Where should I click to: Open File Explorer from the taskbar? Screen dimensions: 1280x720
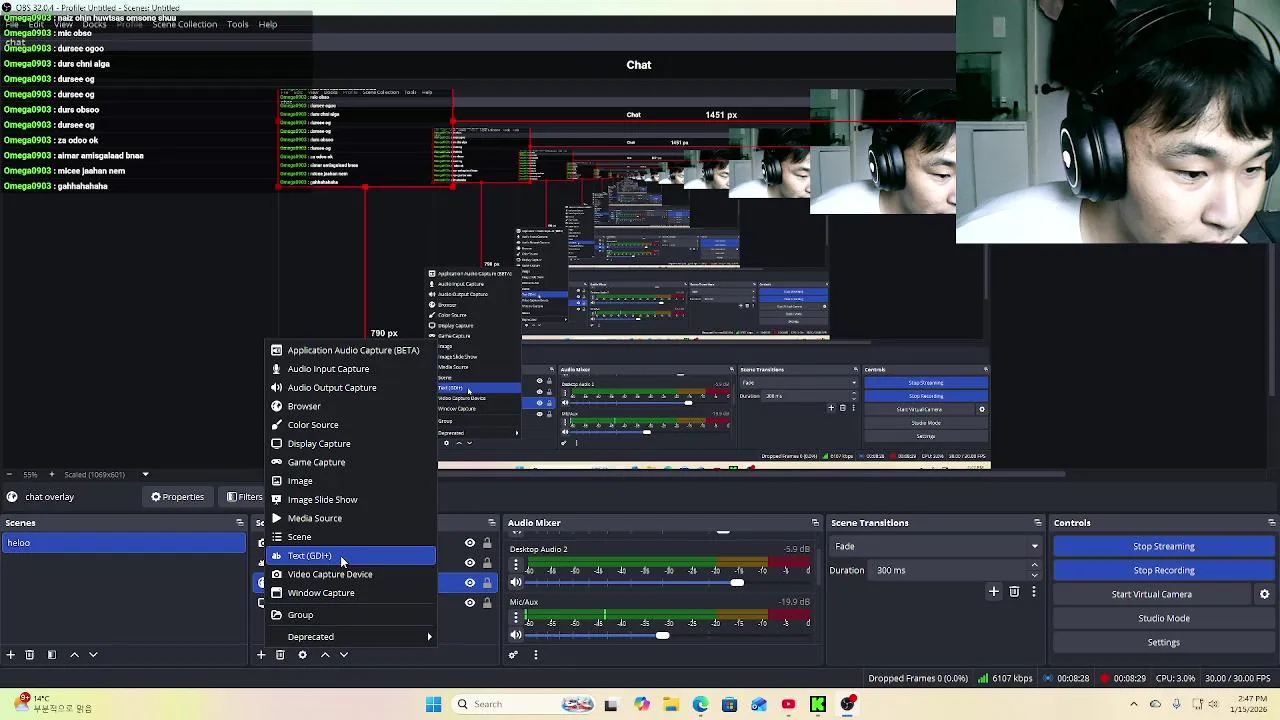click(671, 704)
